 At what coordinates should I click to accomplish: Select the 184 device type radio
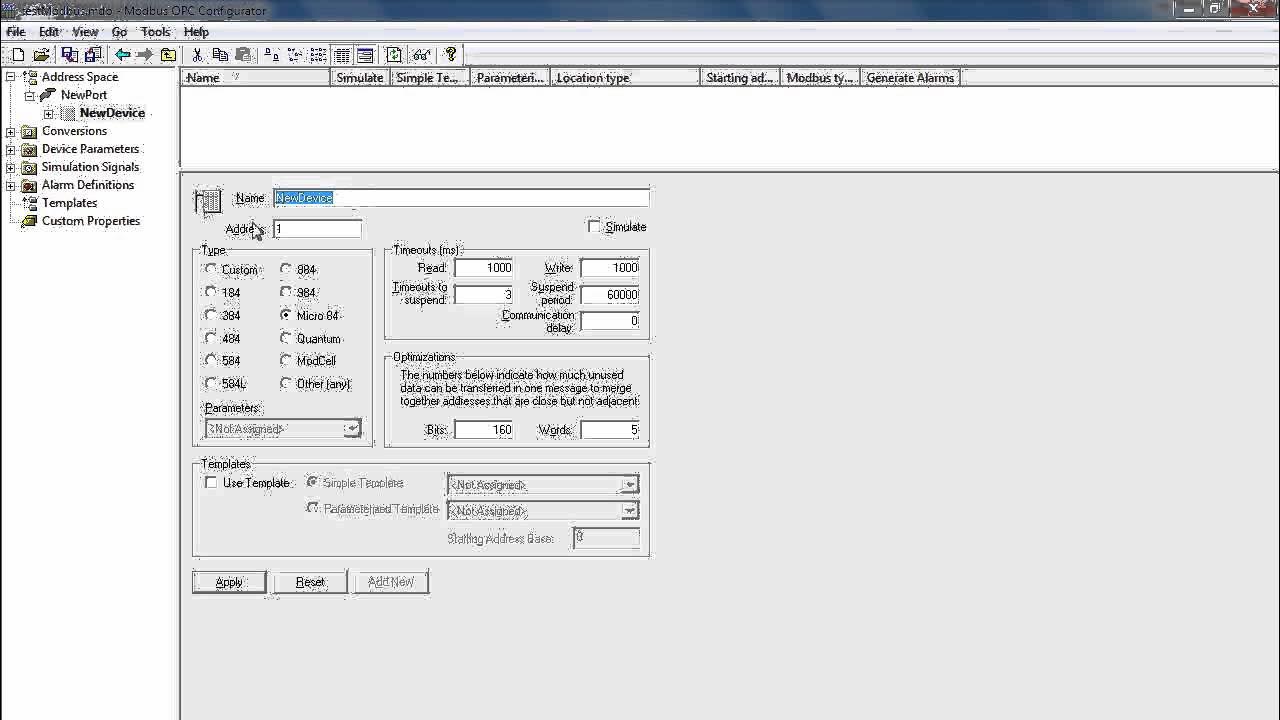tap(210, 292)
